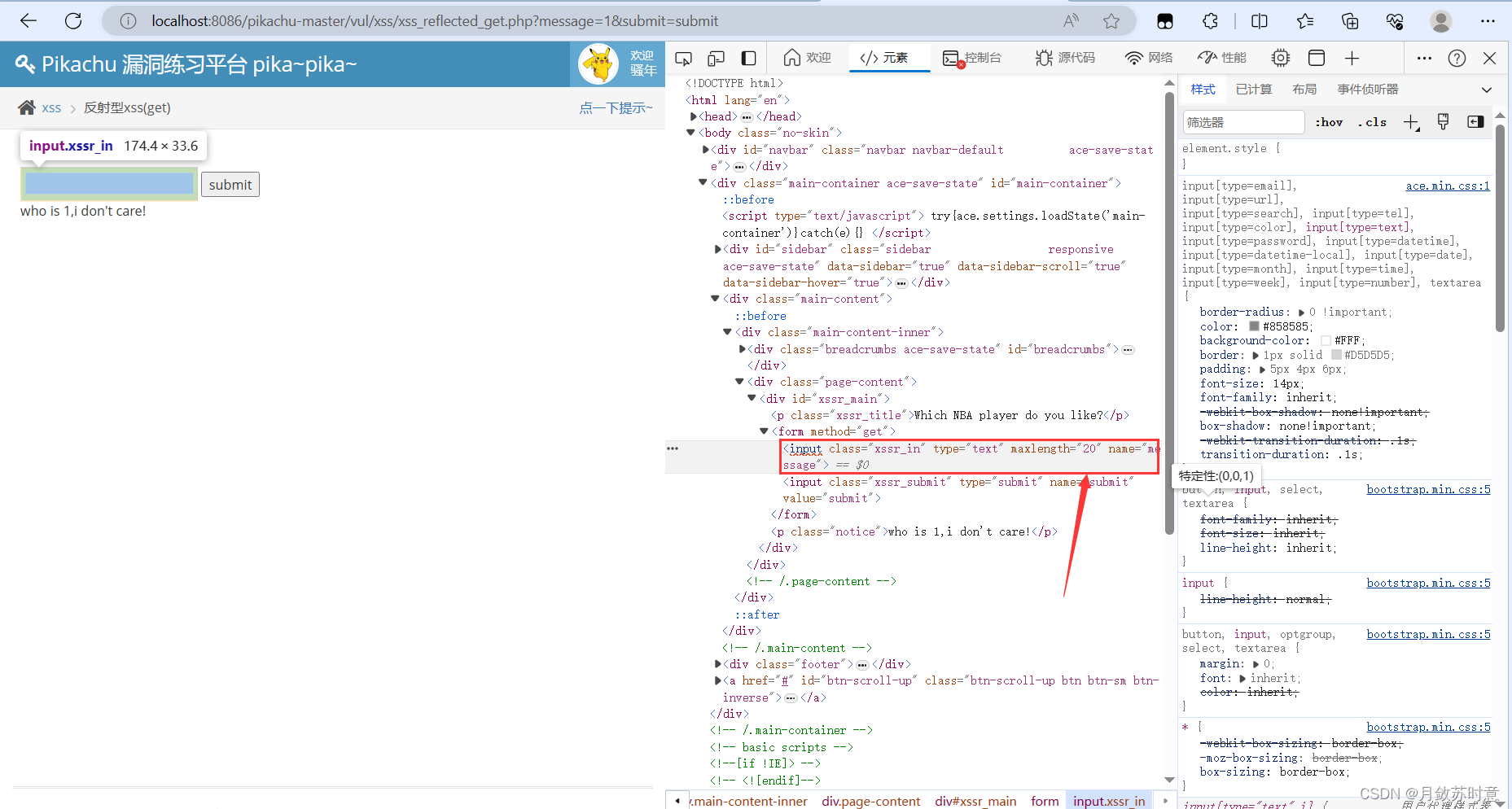Open ace.min.css:1 source link
This screenshot has height=809, width=1512.
(1448, 186)
